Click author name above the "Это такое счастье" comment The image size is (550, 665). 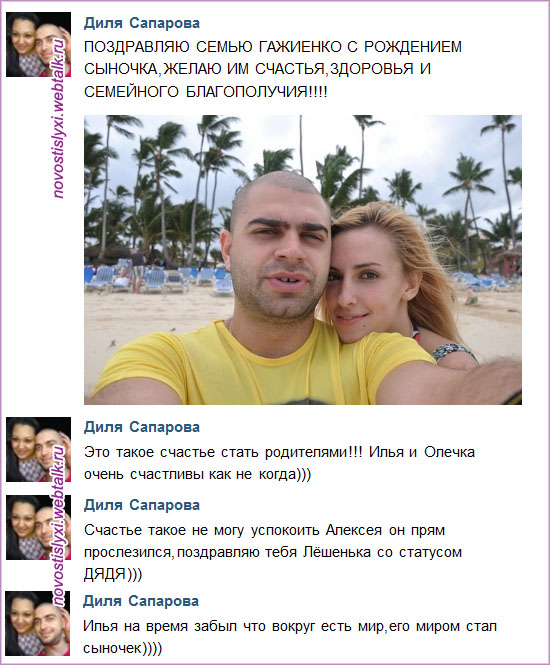[142, 427]
